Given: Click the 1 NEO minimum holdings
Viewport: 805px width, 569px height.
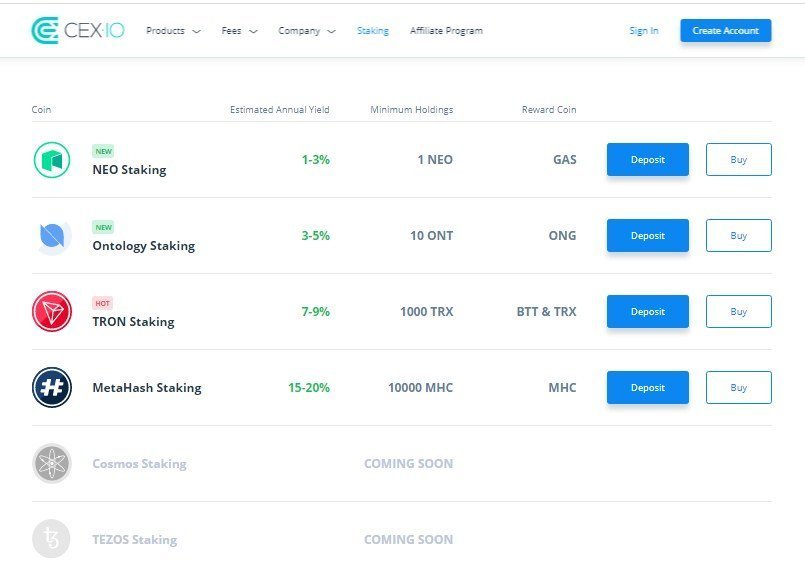Looking at the screenshot, I should pos(435,160).
